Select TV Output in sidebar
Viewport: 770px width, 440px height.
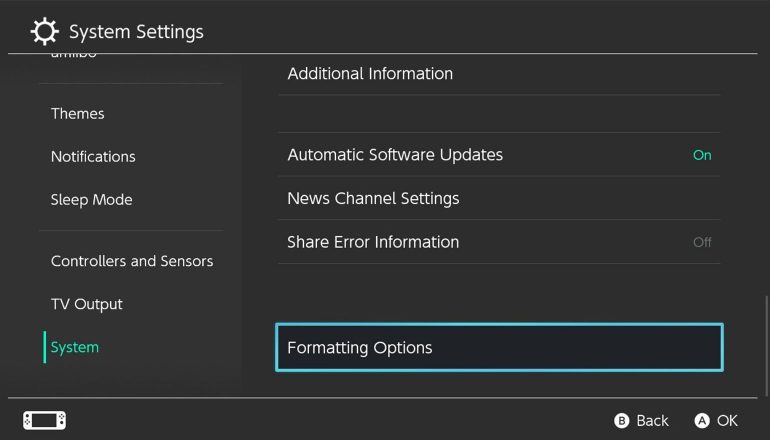(x=87, y=304)
